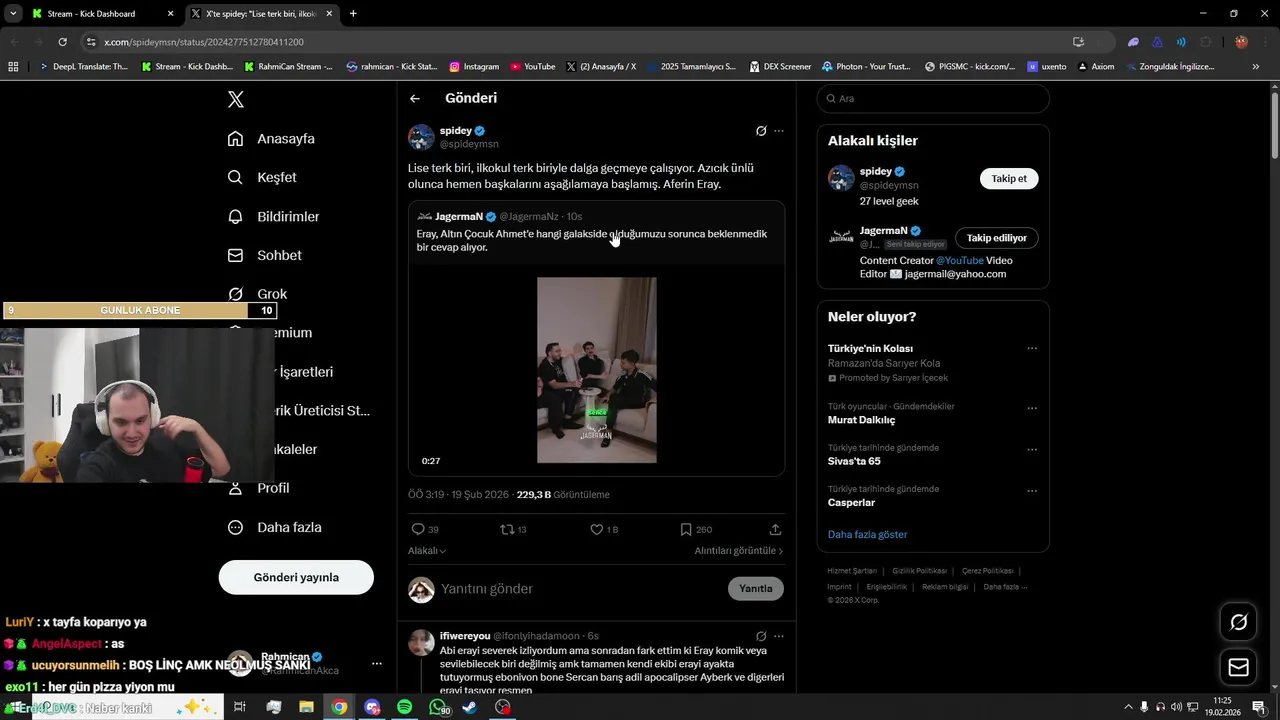Like the post with the heart icon

pos(596,529)
